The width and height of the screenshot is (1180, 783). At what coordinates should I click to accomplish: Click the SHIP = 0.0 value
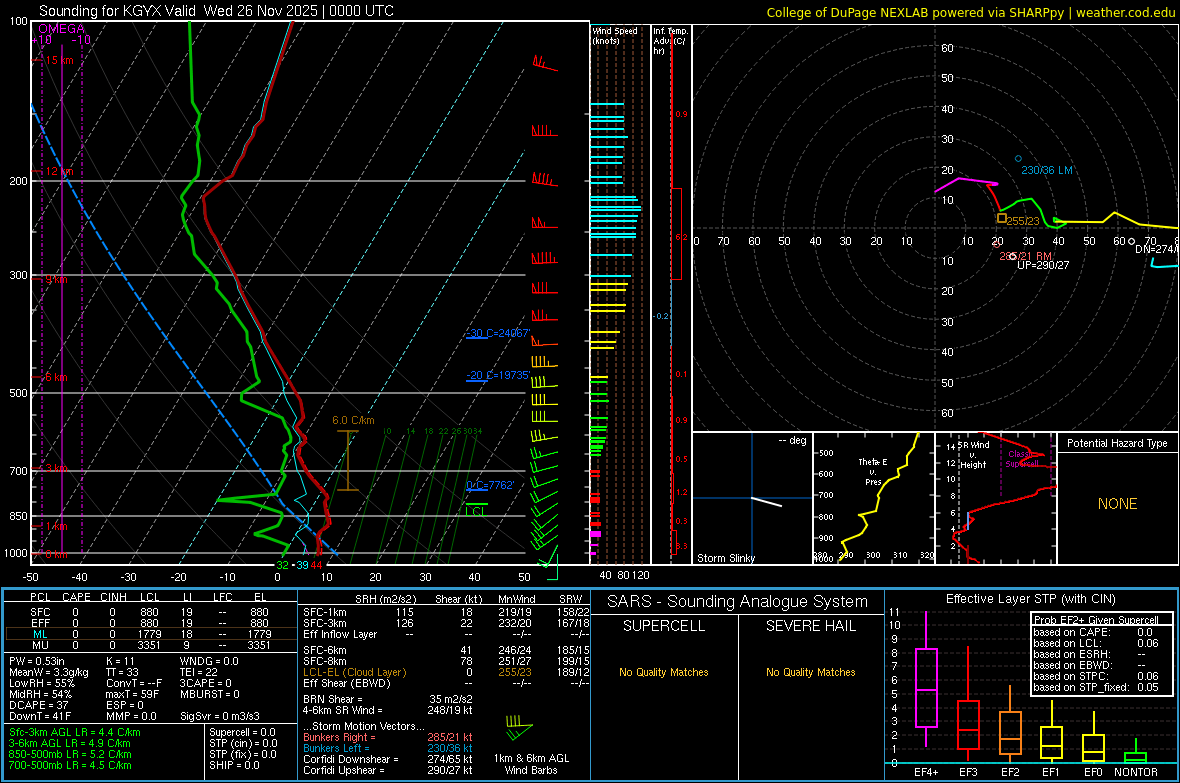(234, 765)
